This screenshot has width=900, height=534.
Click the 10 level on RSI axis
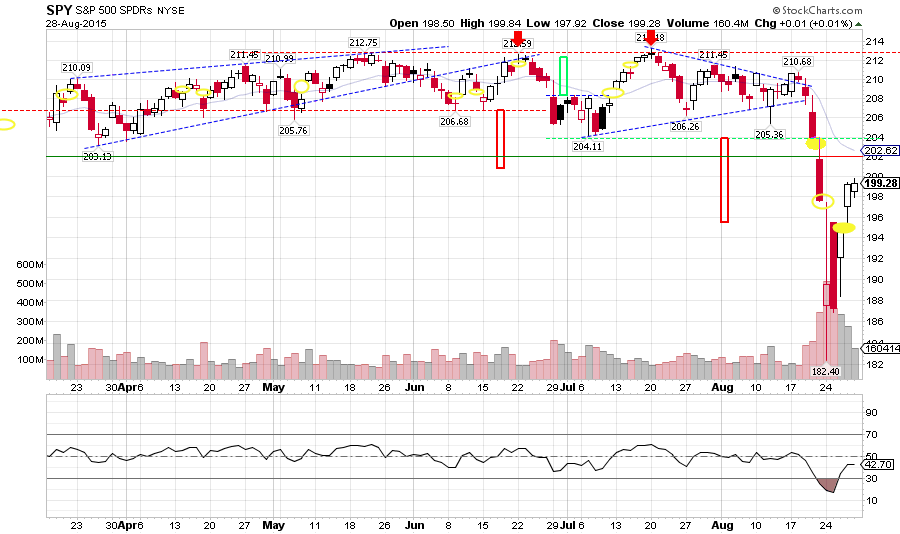pyautogui.click(x=871, y=500)
